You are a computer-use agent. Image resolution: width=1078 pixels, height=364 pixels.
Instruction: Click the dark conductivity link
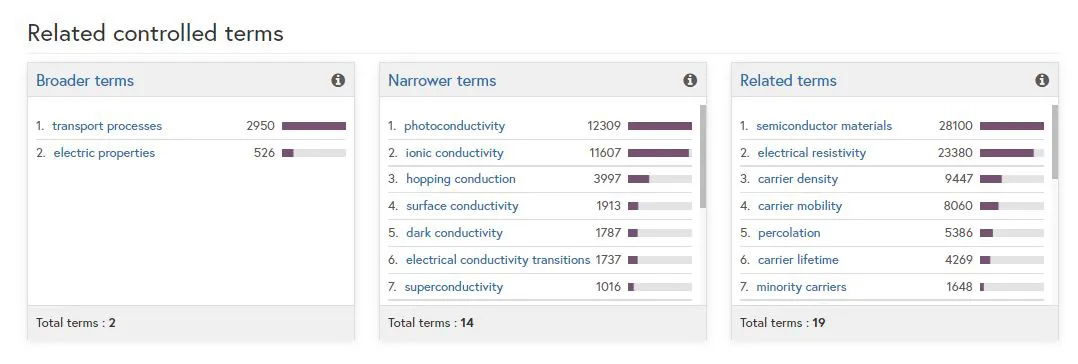(454, 233)
